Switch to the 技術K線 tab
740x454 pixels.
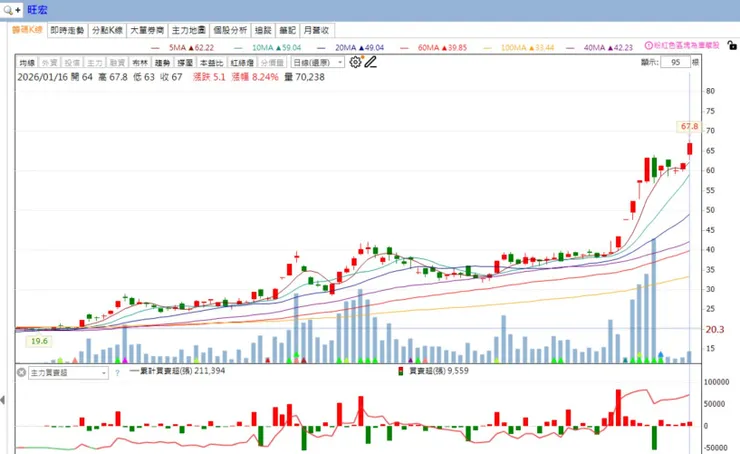[27, 30]
